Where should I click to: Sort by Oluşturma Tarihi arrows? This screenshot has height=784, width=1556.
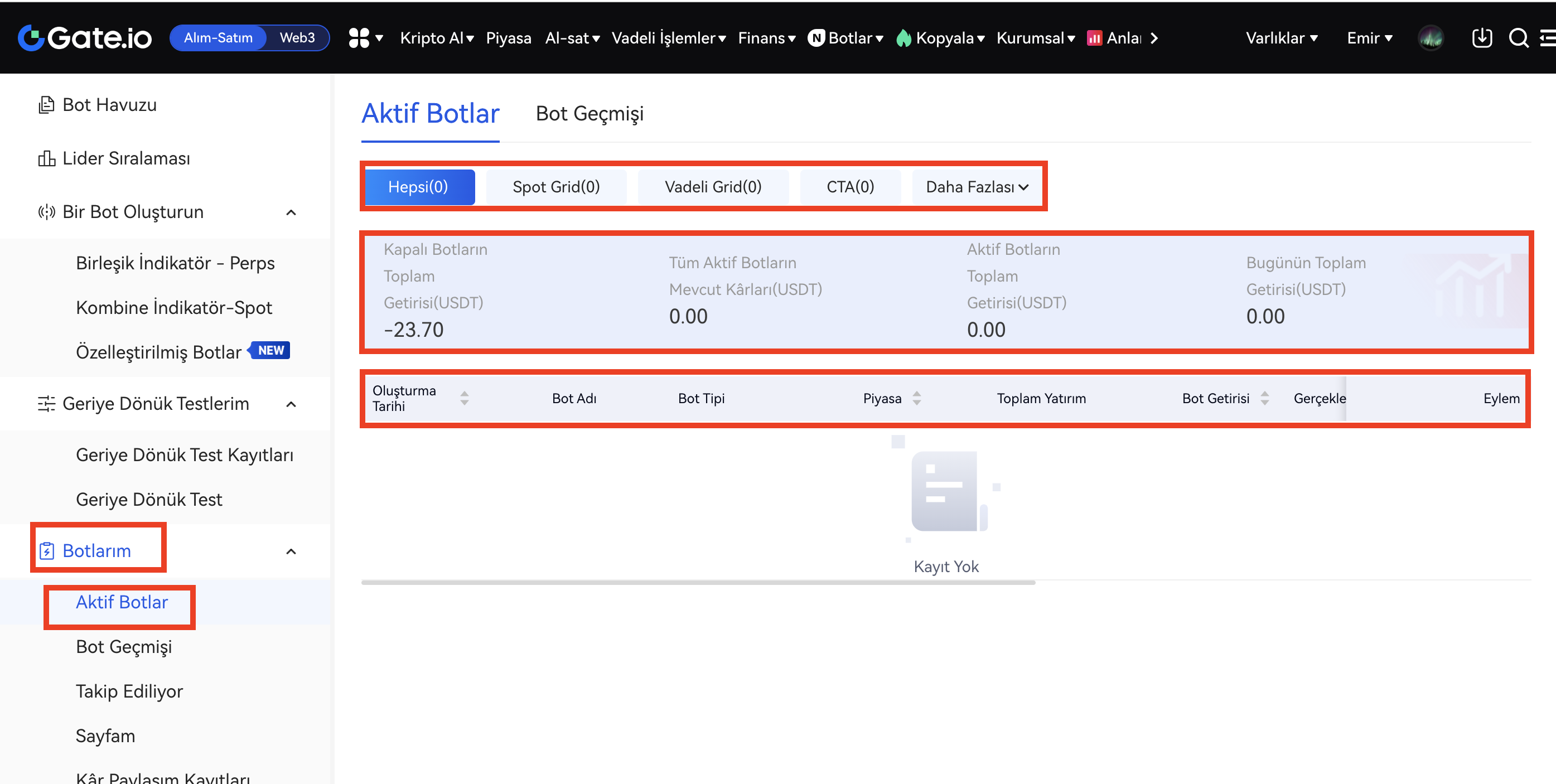click(x=464, y=398)
